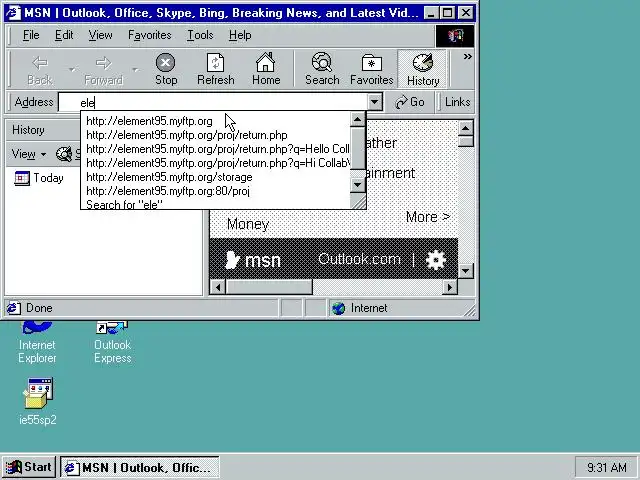Viewport: 640px width, 480px height.
Task: Click the status bar page icon
Action: coord(13,308)
